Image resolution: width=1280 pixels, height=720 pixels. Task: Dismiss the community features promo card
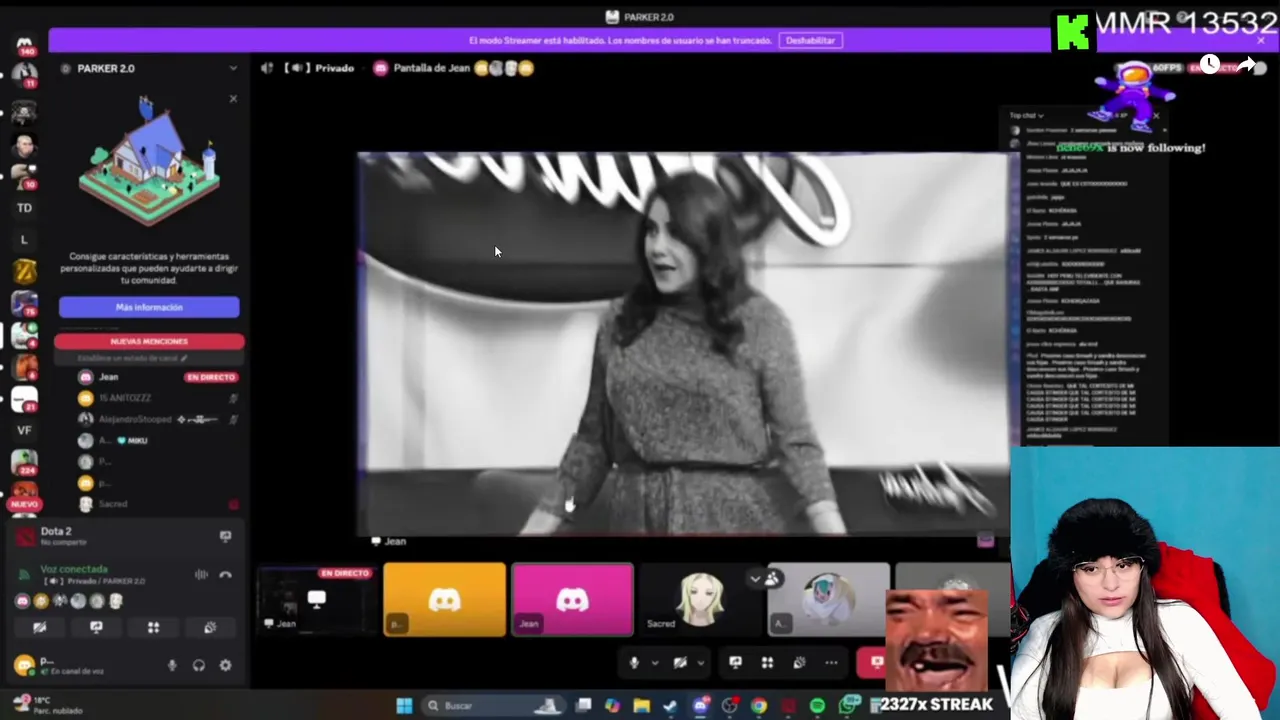pos(233,99)
